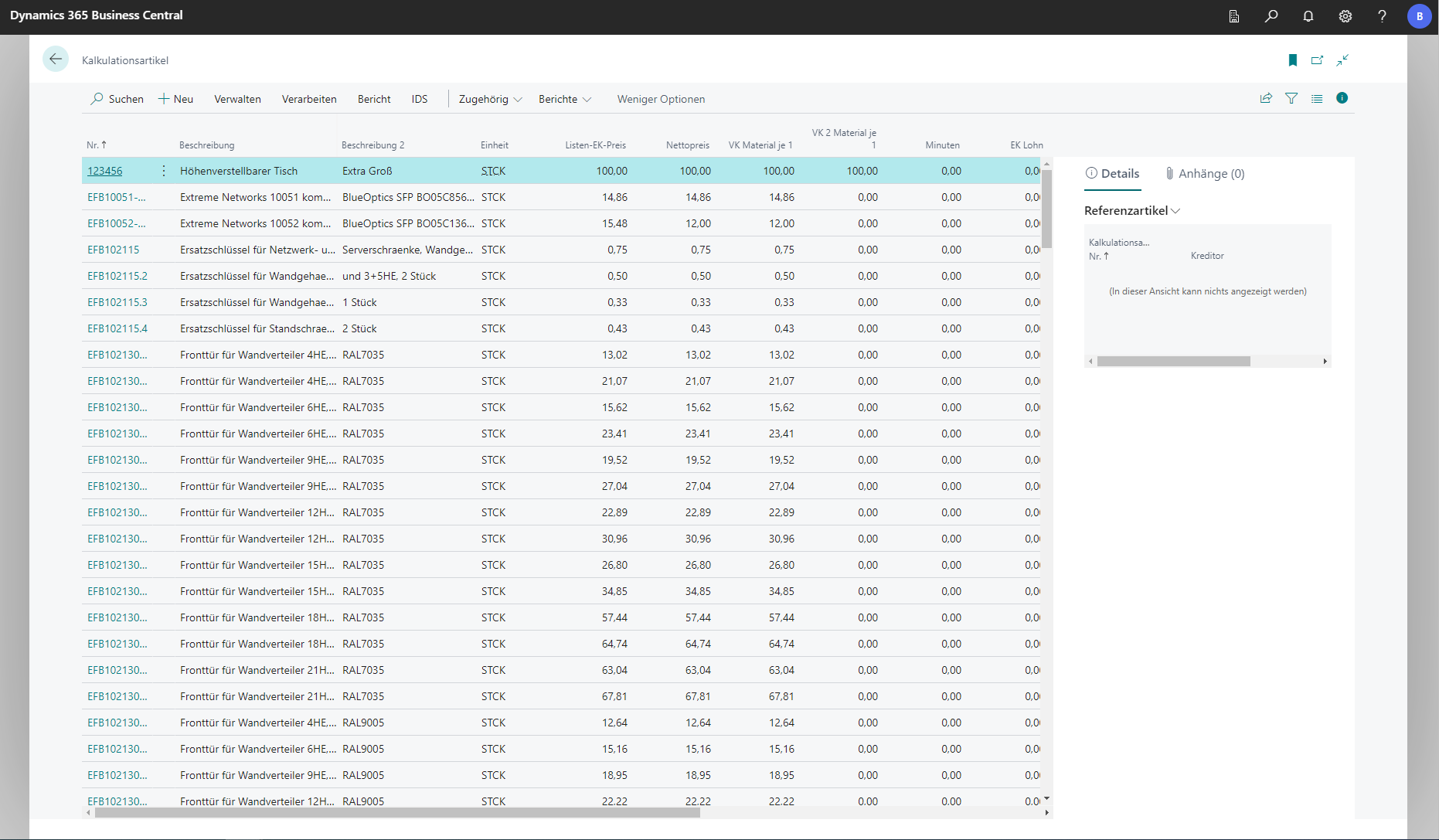Screen dimensions: 1439x840
Task: Switch to the Anhänge (0) tab
Action: pyautogui.click(x=1205, y=174)
